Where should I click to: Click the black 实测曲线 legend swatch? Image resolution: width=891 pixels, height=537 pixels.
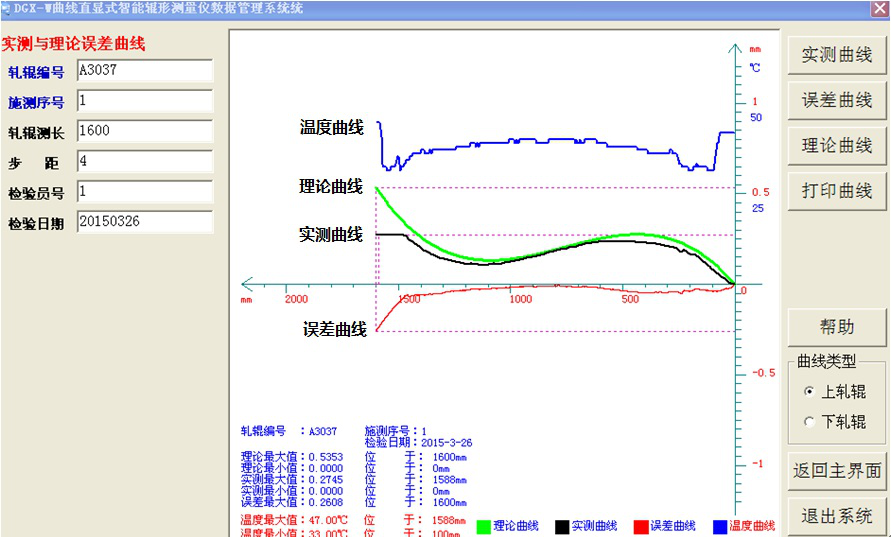coord(562,526)
